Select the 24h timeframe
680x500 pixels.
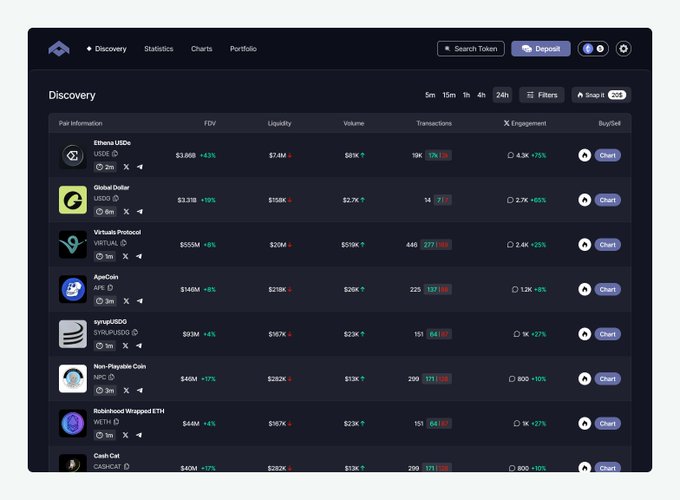click(502, 95)
